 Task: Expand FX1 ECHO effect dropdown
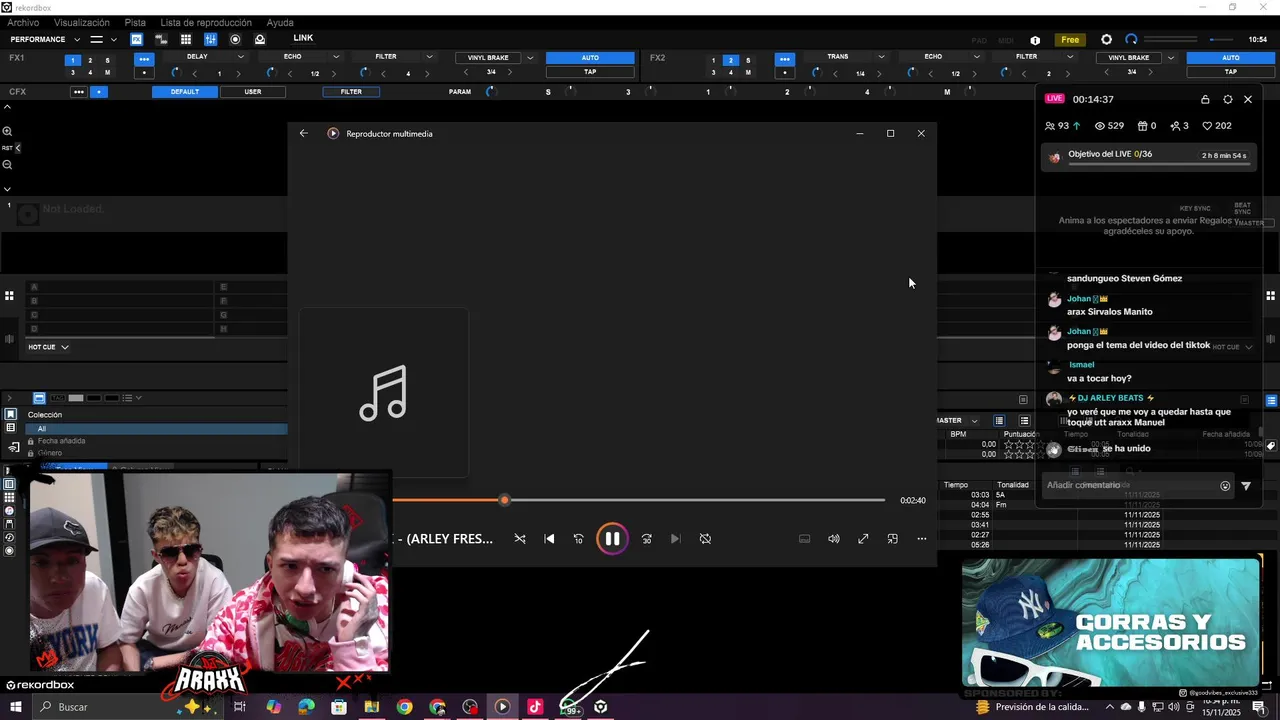[336, 57]
